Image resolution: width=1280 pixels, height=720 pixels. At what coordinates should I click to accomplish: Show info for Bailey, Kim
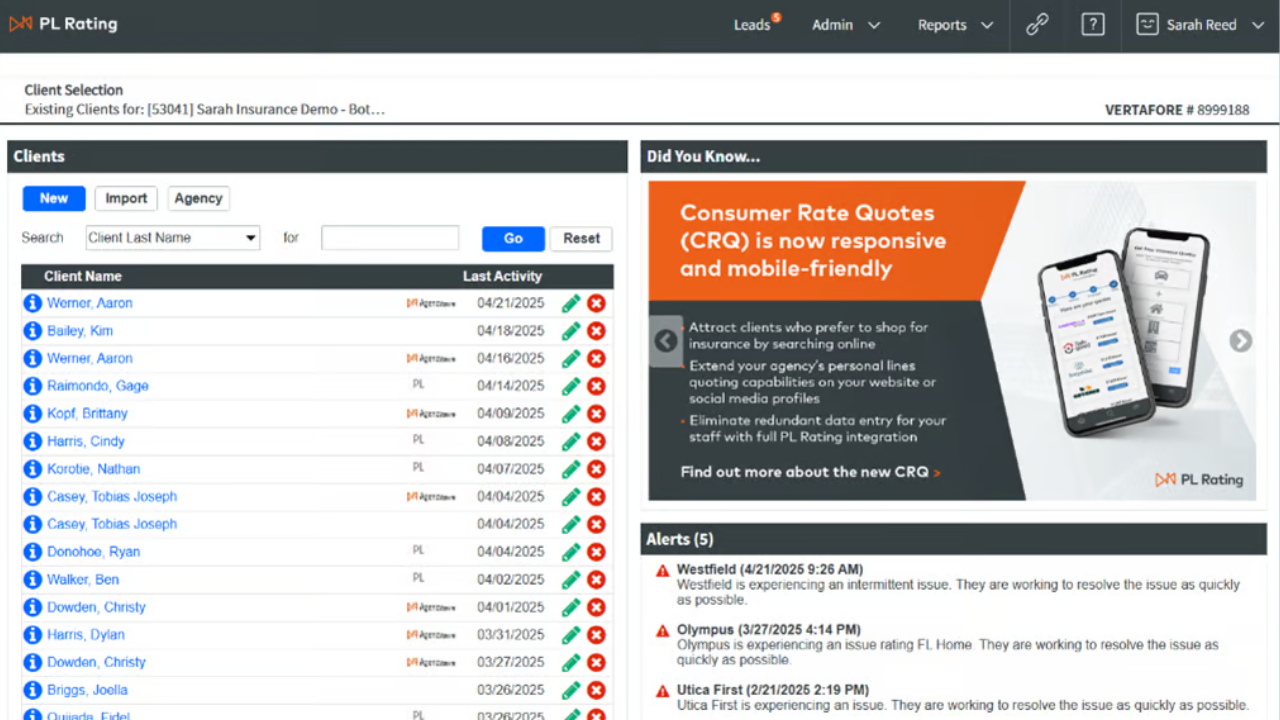coord(33,331)
